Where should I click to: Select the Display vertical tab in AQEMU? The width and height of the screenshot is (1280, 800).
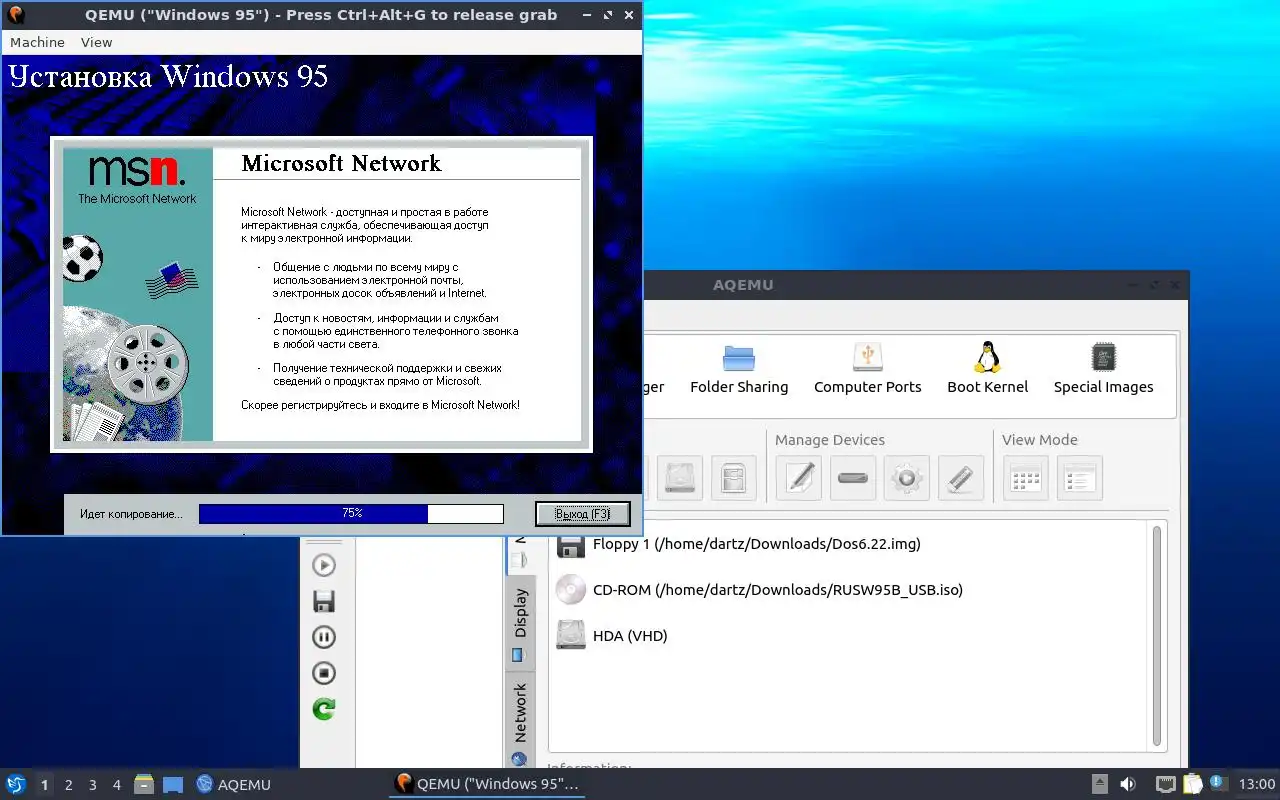(519, 624)
